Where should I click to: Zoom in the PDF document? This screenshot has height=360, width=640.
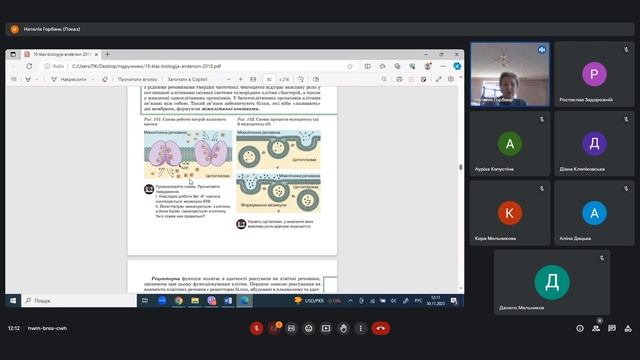tap(241, 79)
